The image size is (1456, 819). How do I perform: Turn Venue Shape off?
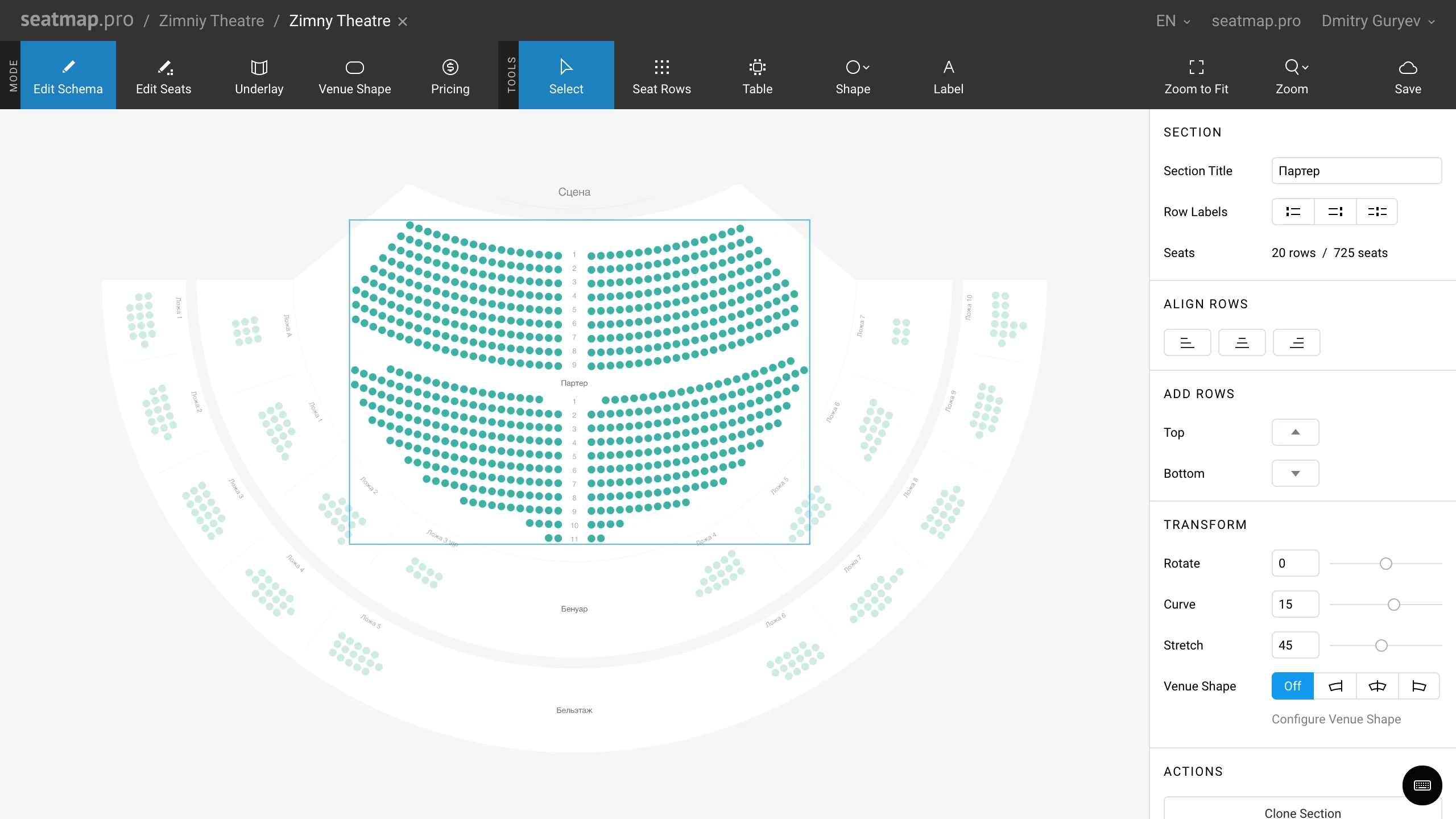[1292, 686]
